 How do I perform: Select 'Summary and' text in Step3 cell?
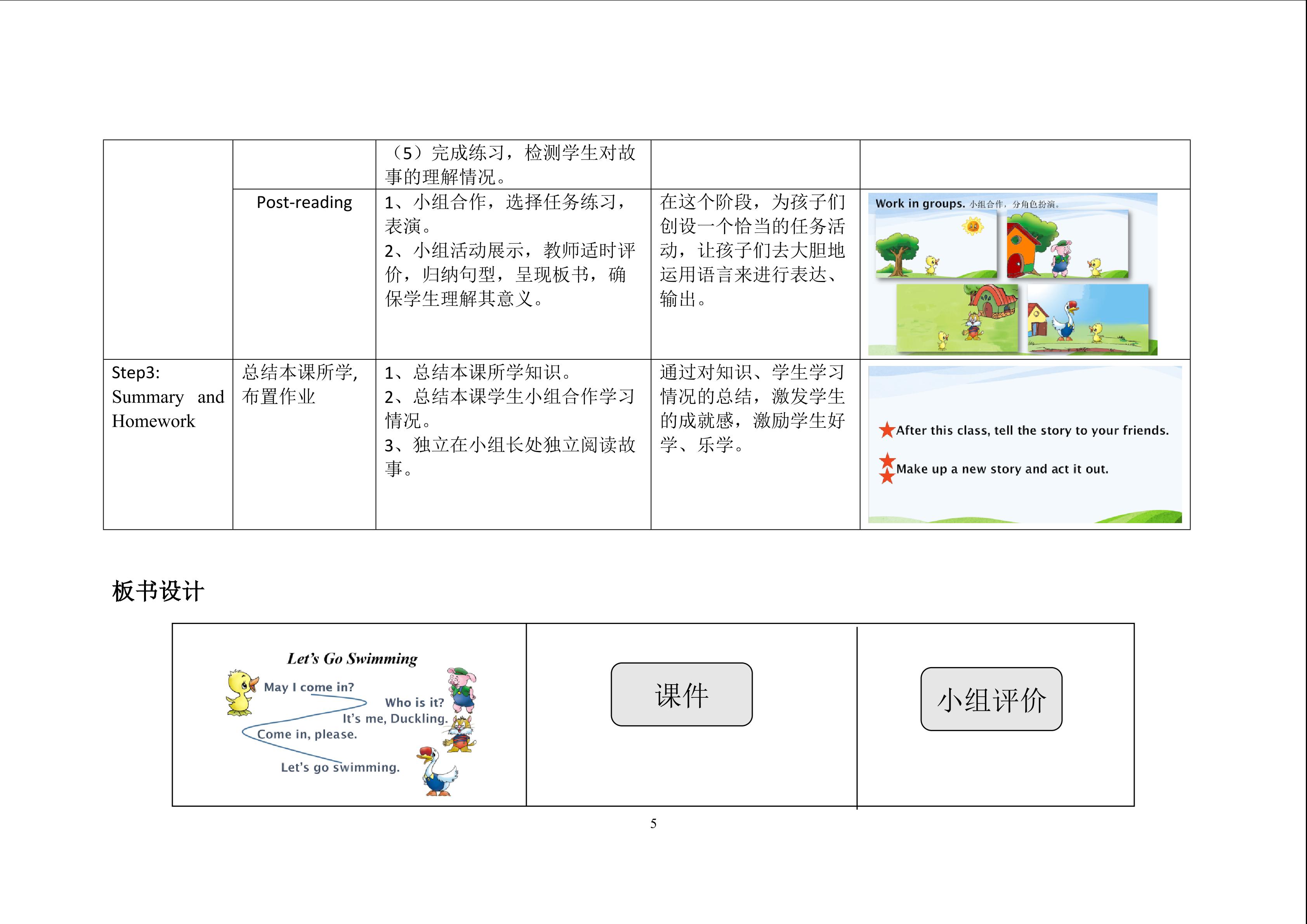point(168,397)
